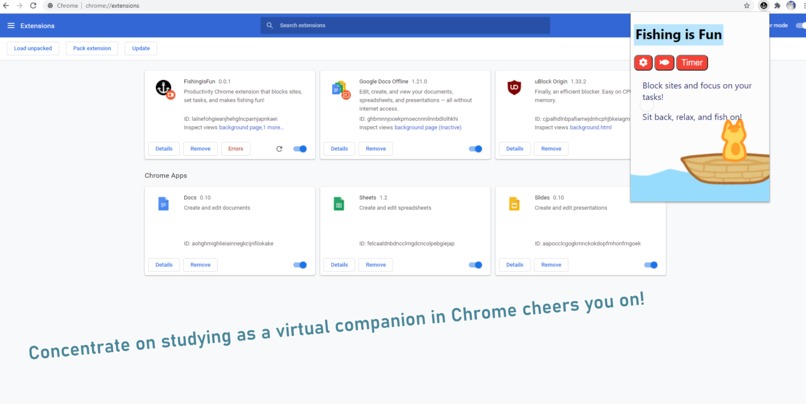The image size is (806, 404).
Task: Click the browser forward arrow
Action: coord(20,6)
